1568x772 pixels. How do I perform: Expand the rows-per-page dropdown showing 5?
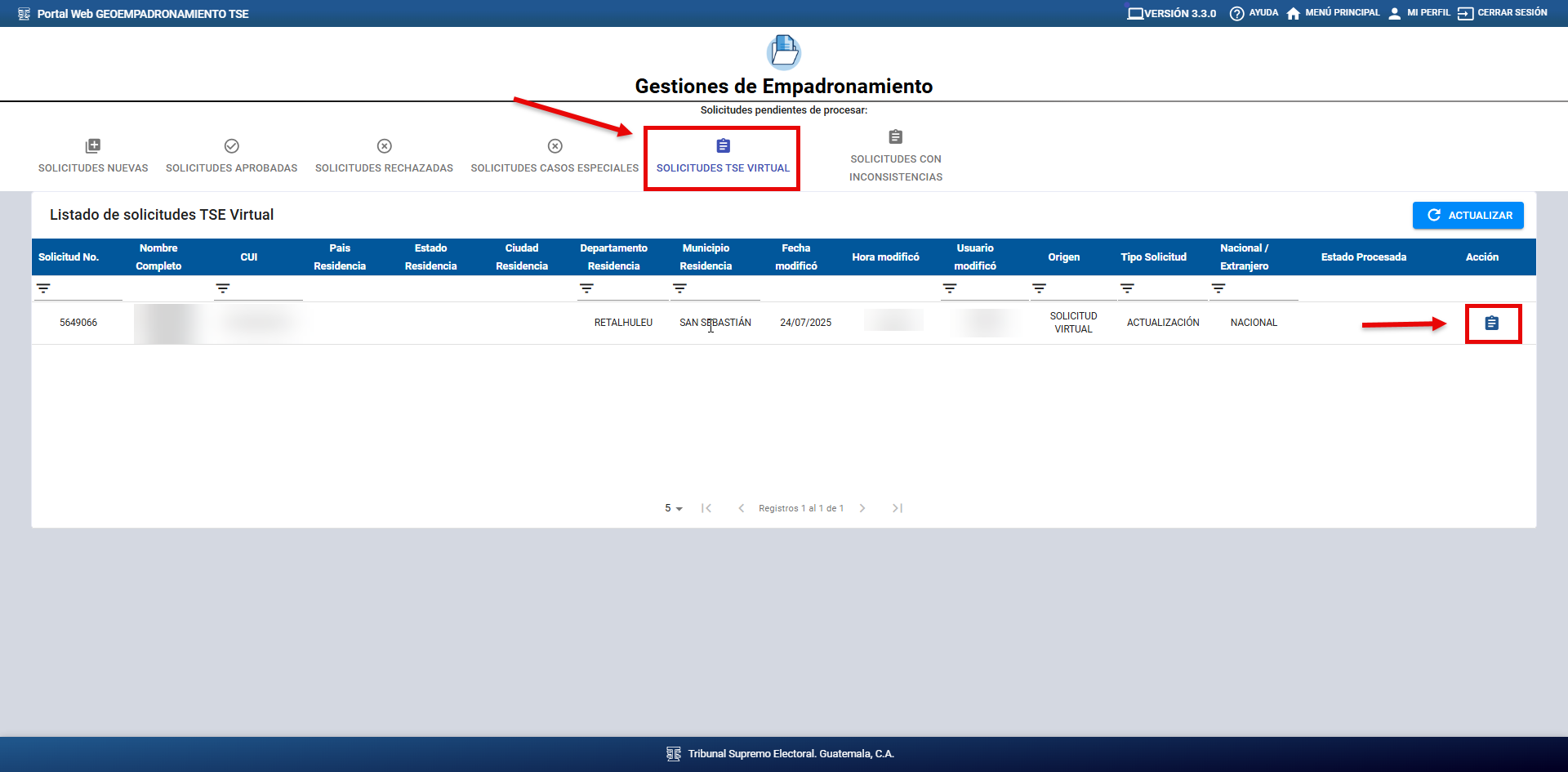pyautogui.click(x=673, y=508)
